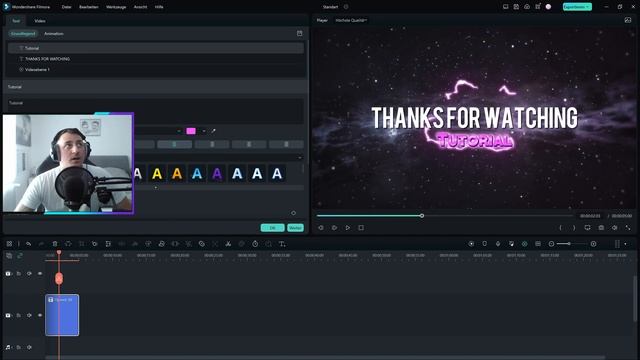Image resolution: width=640 pixels, height=360 pixels.
Task: Select the Videoebene 1 layer
Action: (156, 69)
